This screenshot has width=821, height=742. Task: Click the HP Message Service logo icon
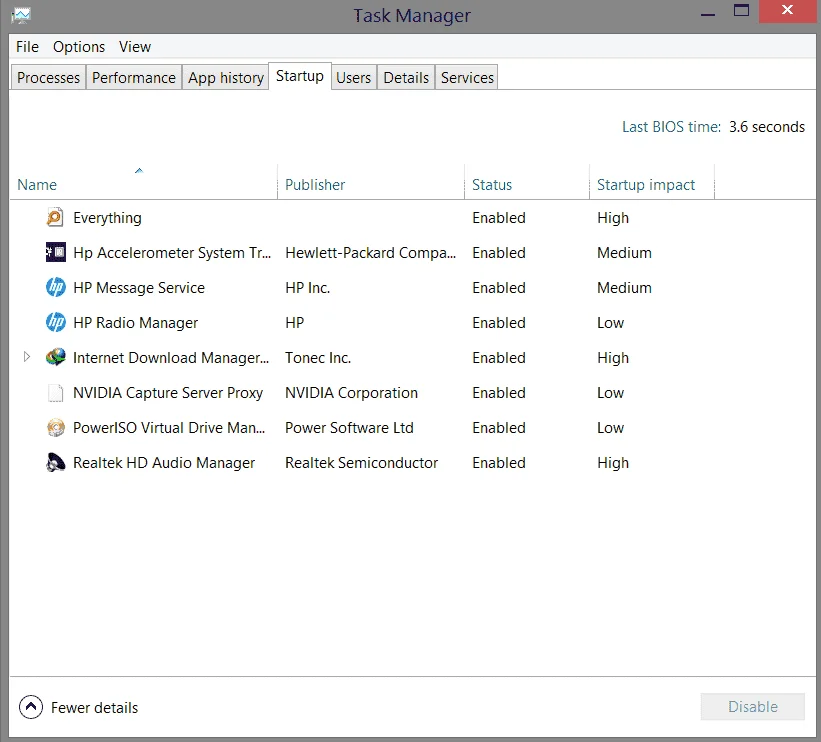(x=56, y=287)
